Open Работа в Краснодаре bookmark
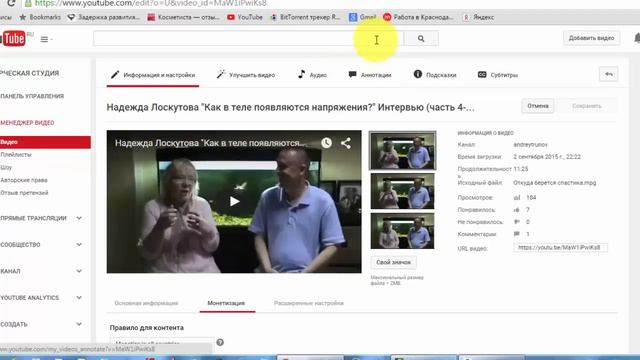 point(418,17)
